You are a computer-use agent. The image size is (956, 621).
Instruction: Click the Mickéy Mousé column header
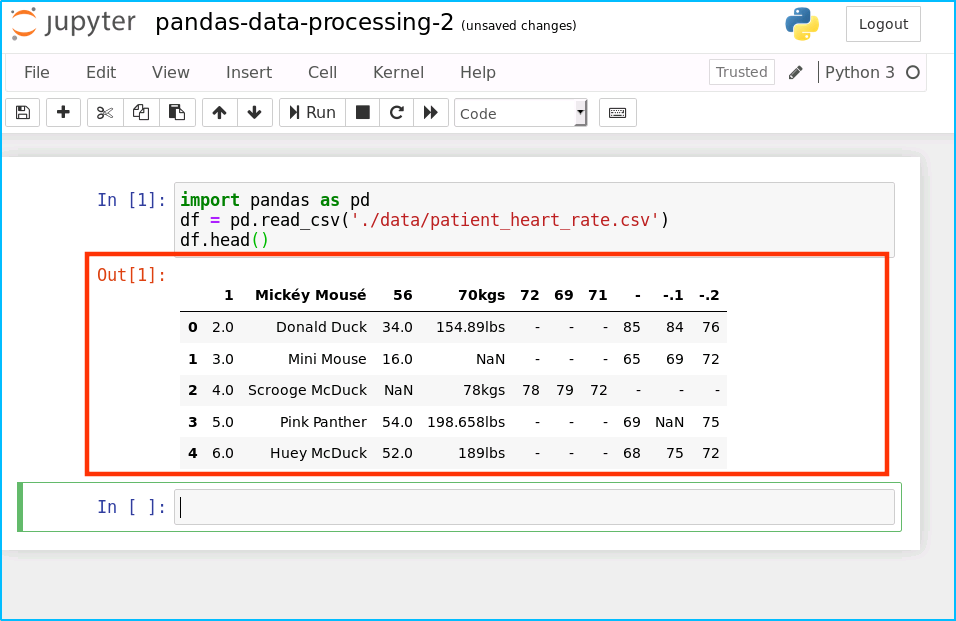[310, 295]
